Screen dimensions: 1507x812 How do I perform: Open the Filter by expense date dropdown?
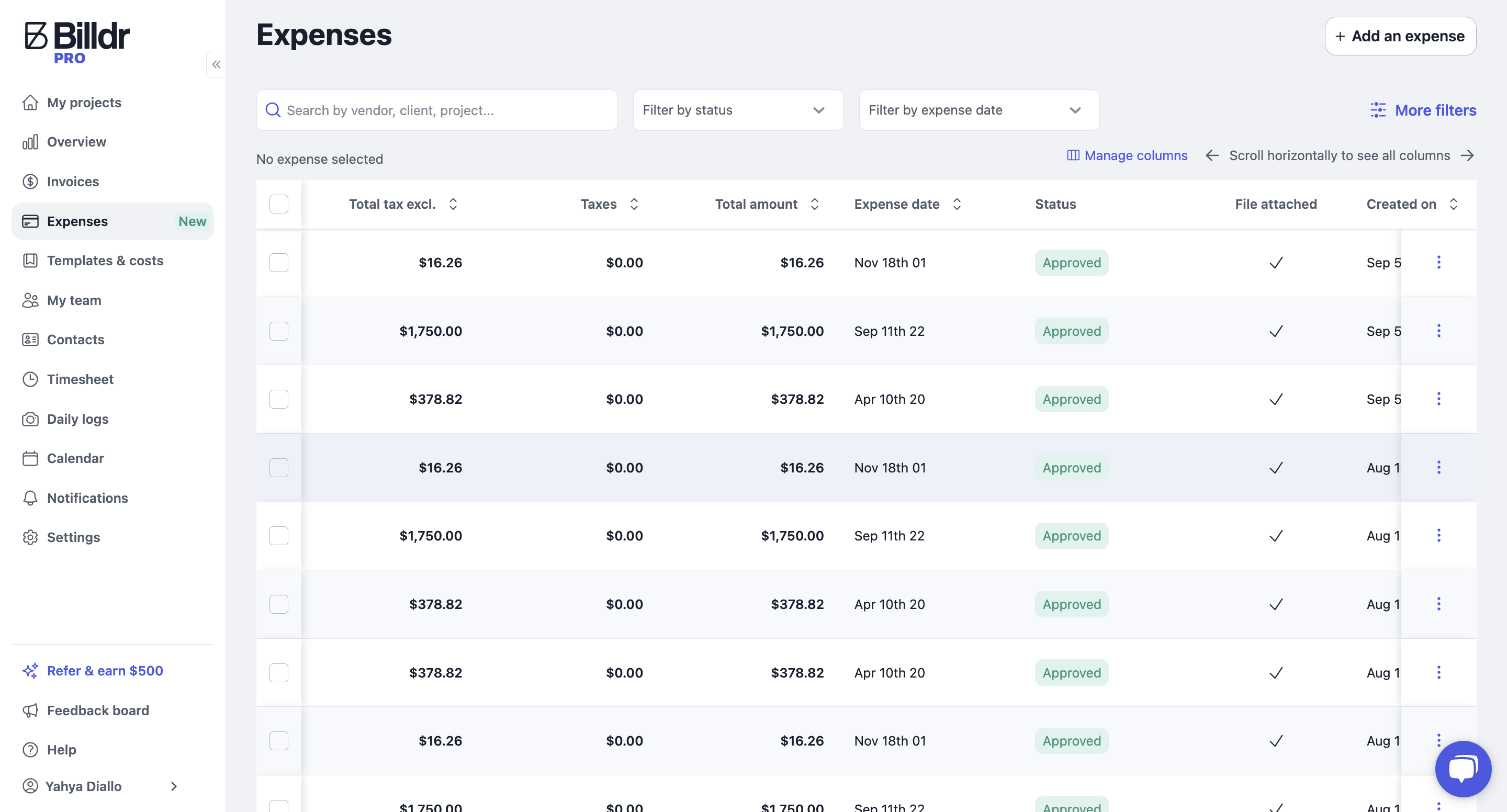click(x=978, y=110)
